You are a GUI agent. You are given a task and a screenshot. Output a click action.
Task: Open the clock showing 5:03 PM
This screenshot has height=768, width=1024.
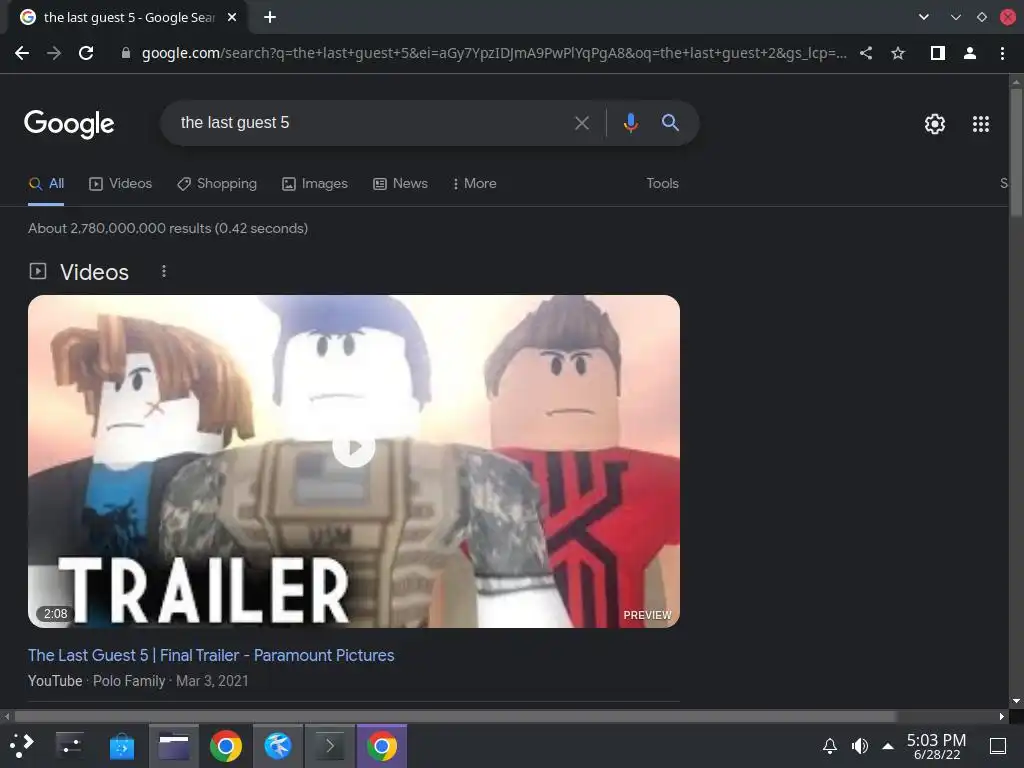[936, 746]
